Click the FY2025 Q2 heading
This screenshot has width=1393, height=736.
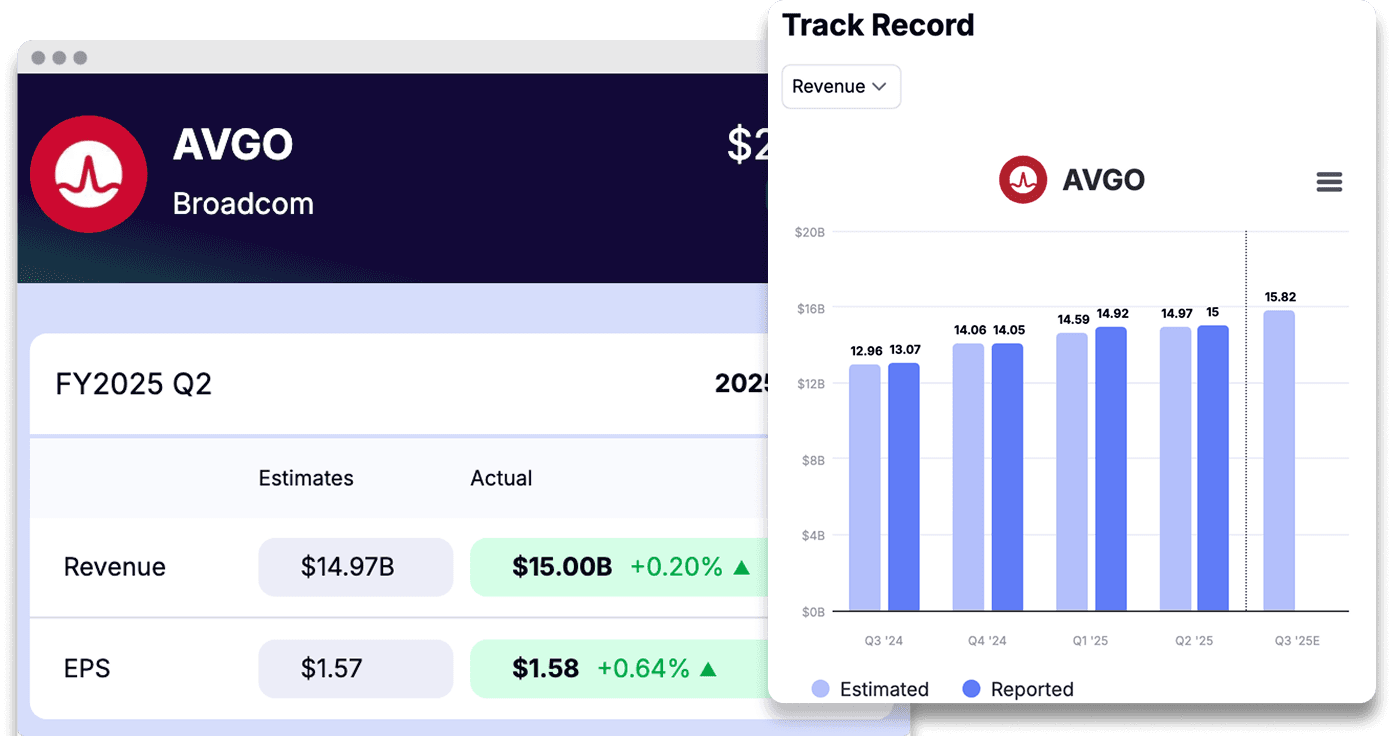(x=134, y=384)
